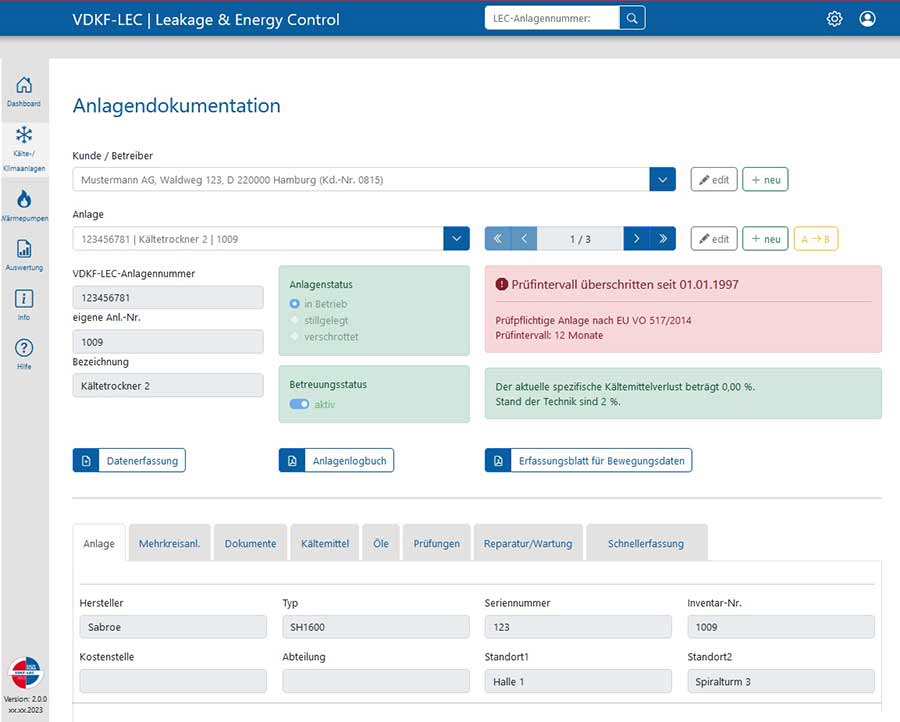Open Erfassungsblatt für Bewegungsdaten button
The height and width of the screenshot is (722, 900).
point(588,460)
